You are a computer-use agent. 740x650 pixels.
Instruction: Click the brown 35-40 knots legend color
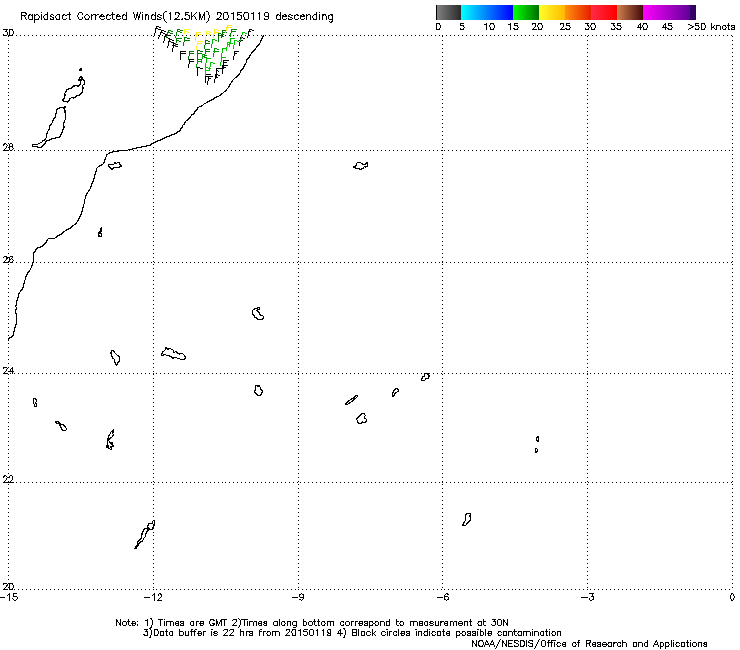(630, 12)
